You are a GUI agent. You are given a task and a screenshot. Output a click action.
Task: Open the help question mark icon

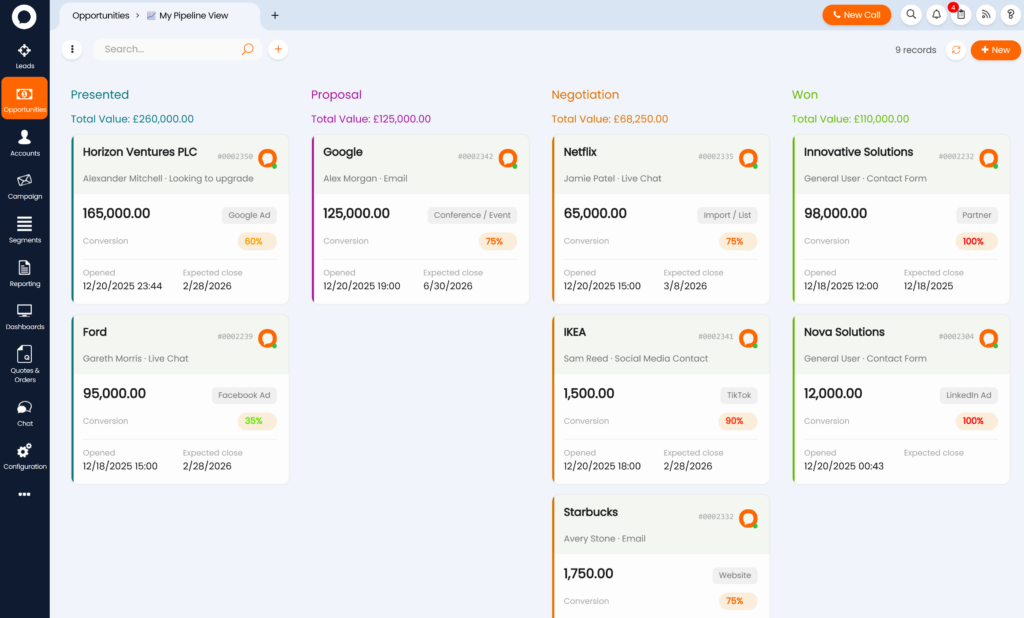1010,15
